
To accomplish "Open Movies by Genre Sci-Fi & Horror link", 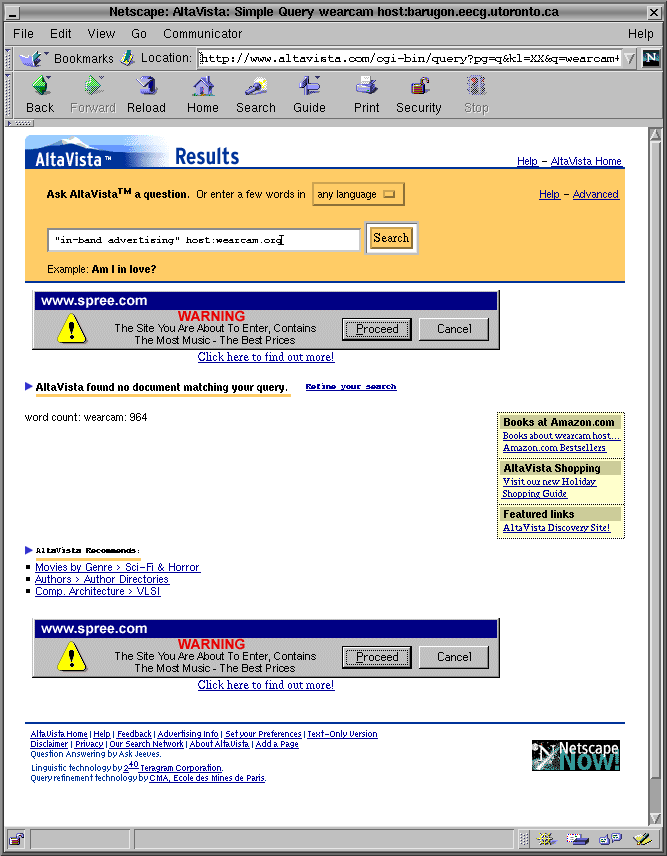I will coord(117,567).
